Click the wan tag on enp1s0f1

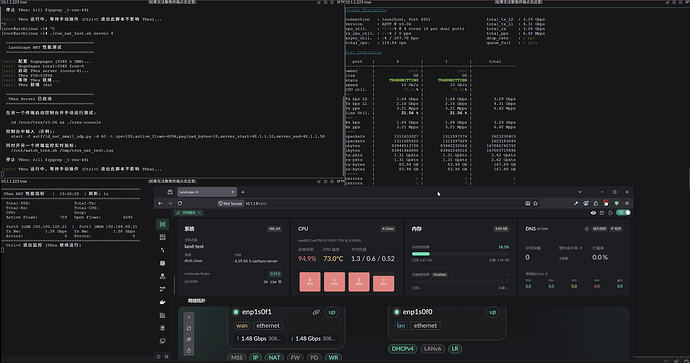(x=242, y=326)
